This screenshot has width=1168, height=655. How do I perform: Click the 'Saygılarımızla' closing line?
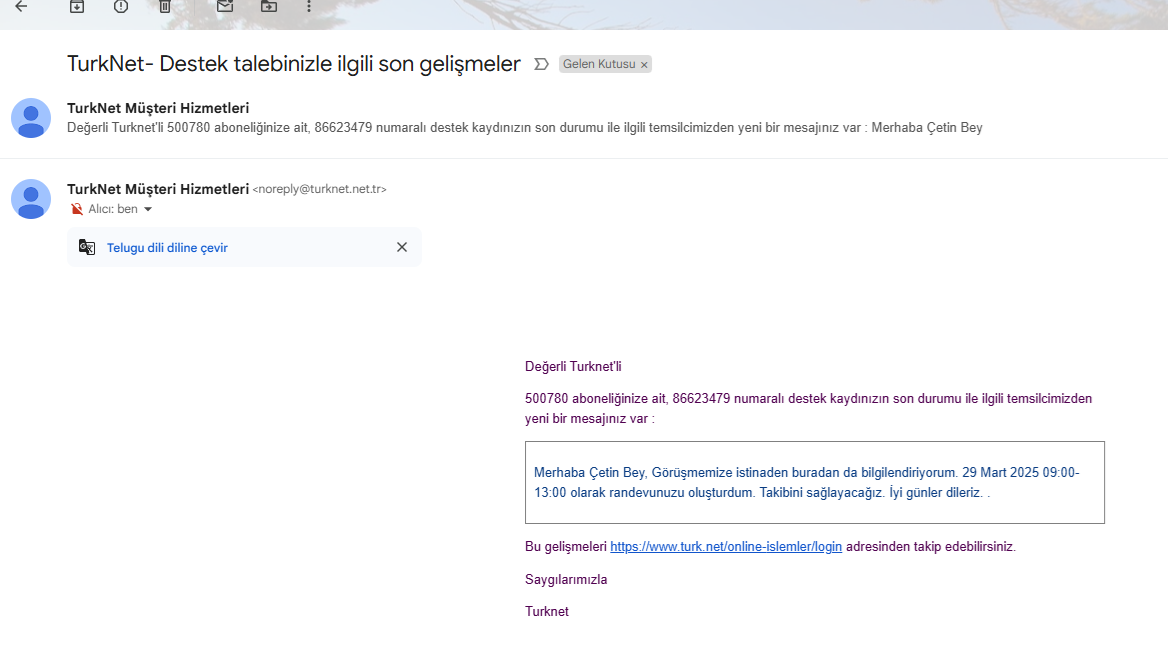[566, 580]
